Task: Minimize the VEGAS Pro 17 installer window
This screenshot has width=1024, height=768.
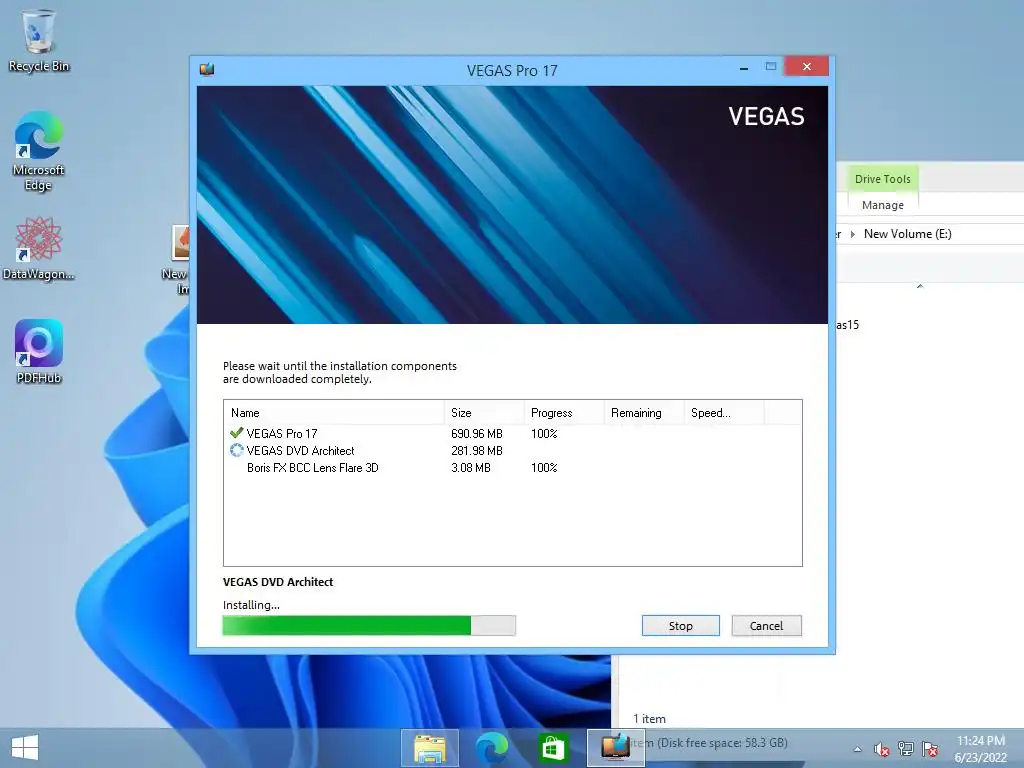Action: tap(744, 67)
